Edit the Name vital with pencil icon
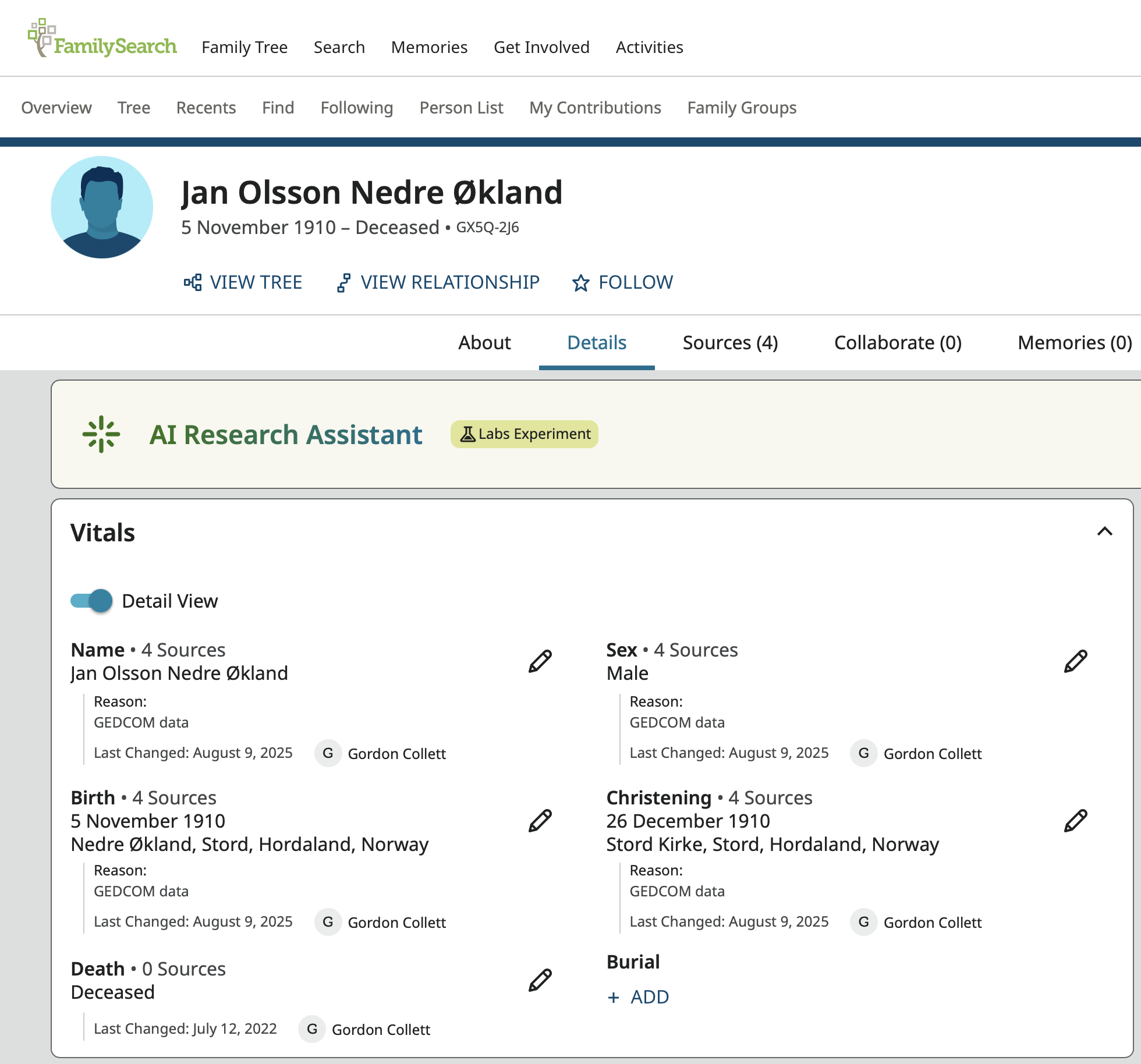The image size is (1141, 1064). tap(540, 661)
